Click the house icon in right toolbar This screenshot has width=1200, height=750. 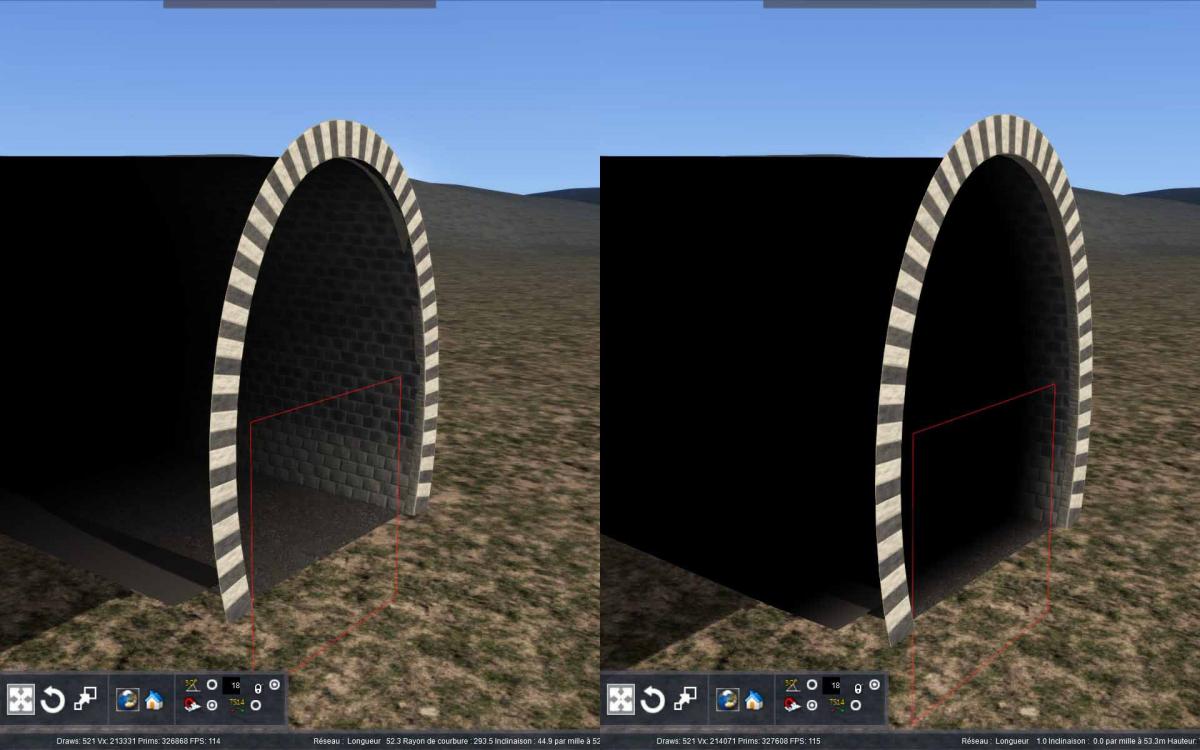pos(753,700)
